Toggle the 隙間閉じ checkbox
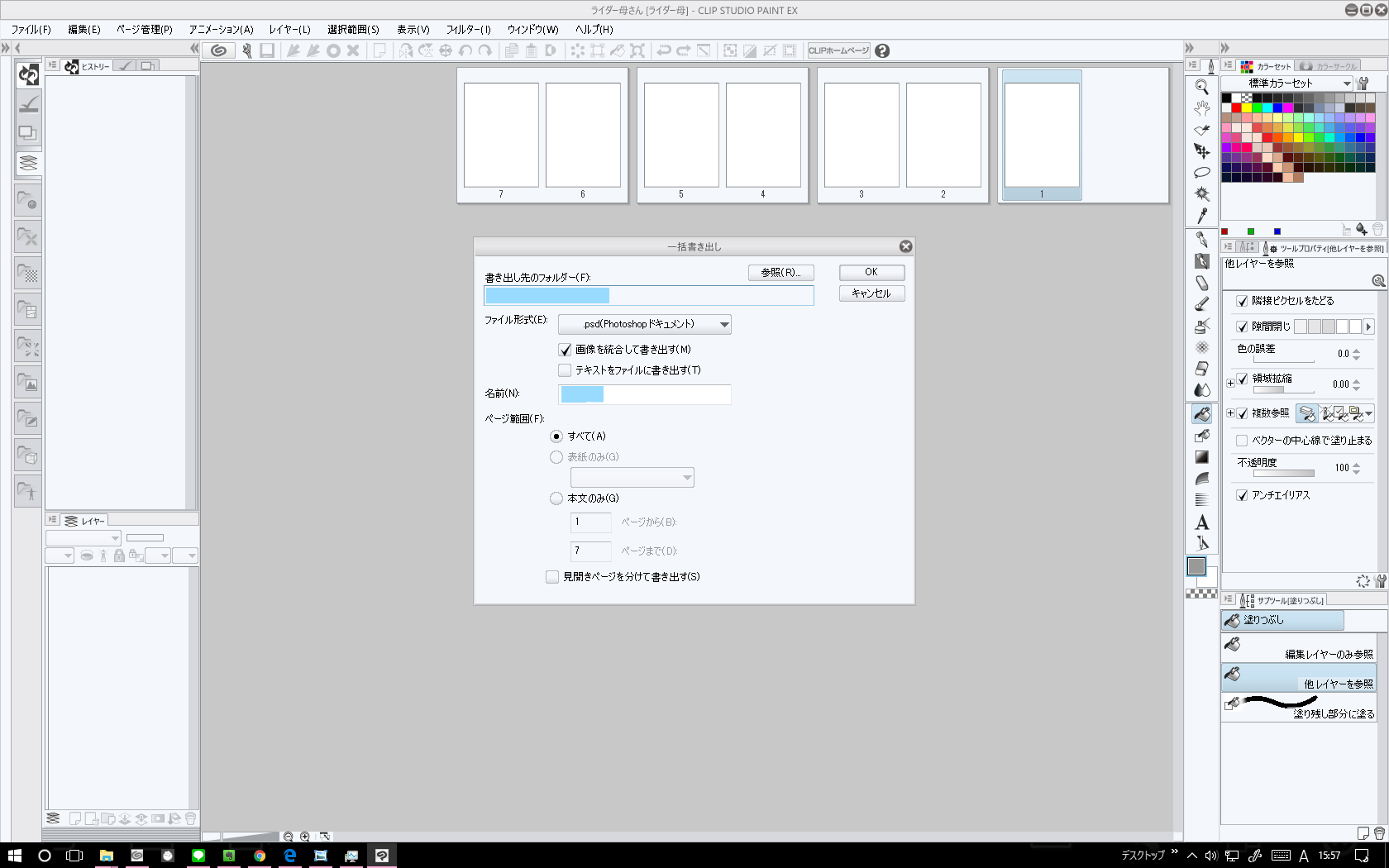This screenshot has height=868, width=1389. point(1242,327)
